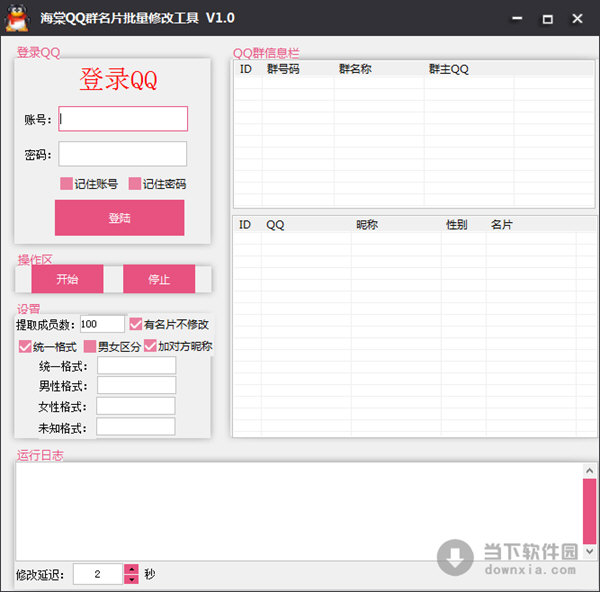Click the 未知格式 text input

pyautogui.click(x=136, y=426)
